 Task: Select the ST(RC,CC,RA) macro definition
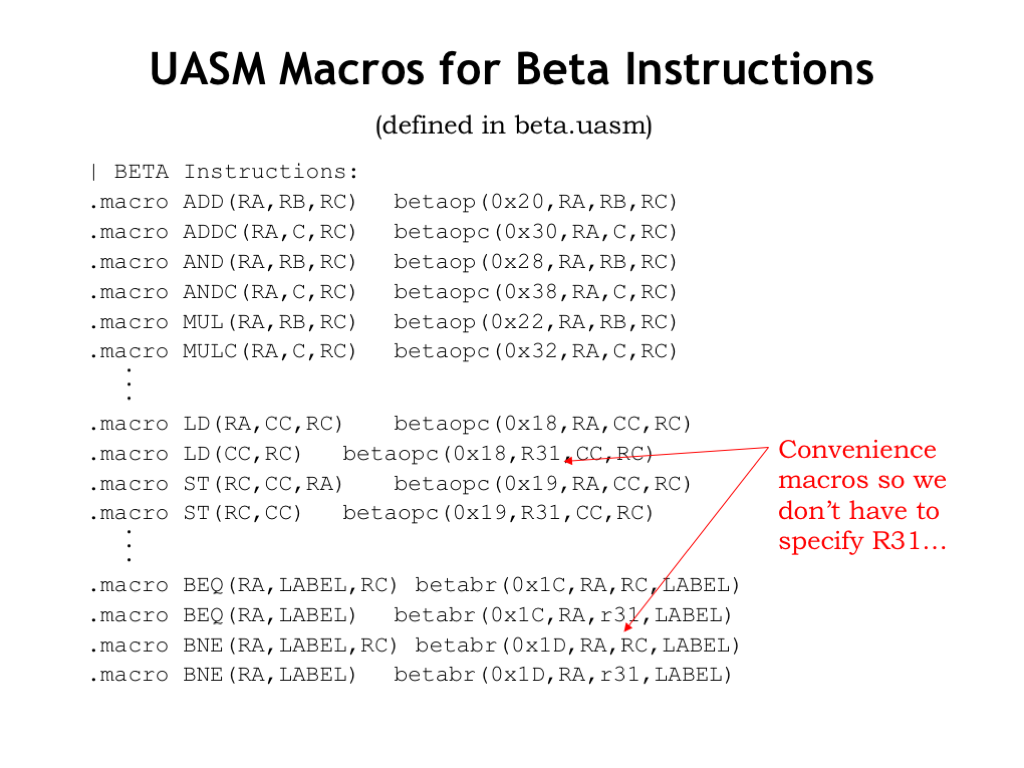click(x=390, y=484)
